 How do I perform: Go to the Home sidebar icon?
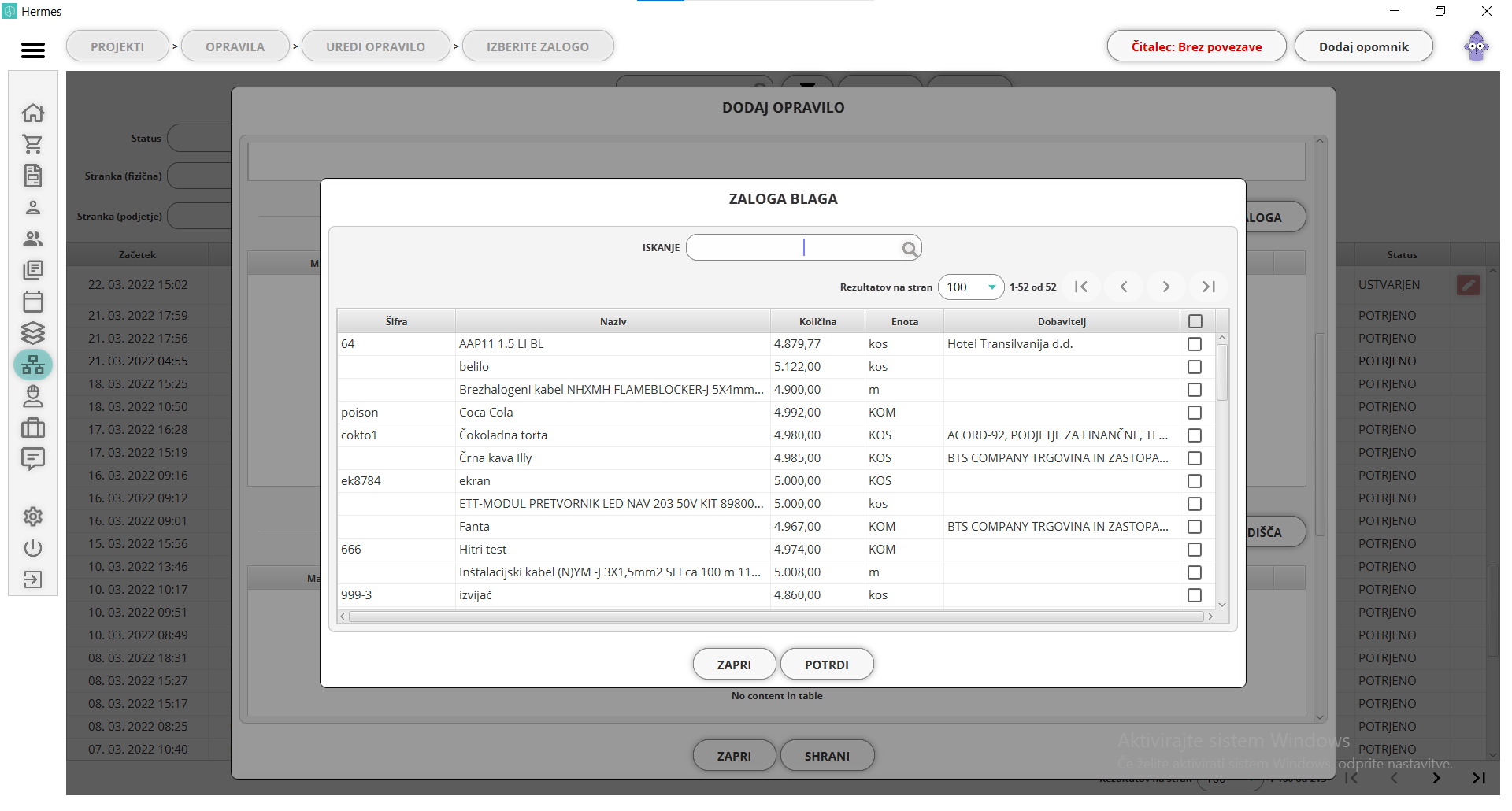pyautogui.click(x=33, y=113)
